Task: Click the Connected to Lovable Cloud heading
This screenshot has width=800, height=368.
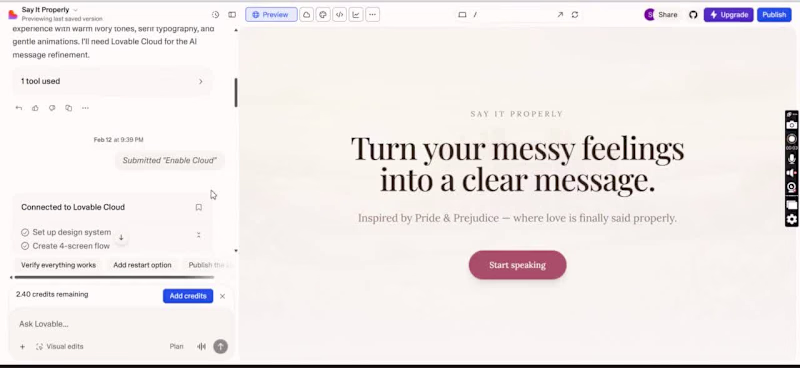Action: click(x=73, y=207)
